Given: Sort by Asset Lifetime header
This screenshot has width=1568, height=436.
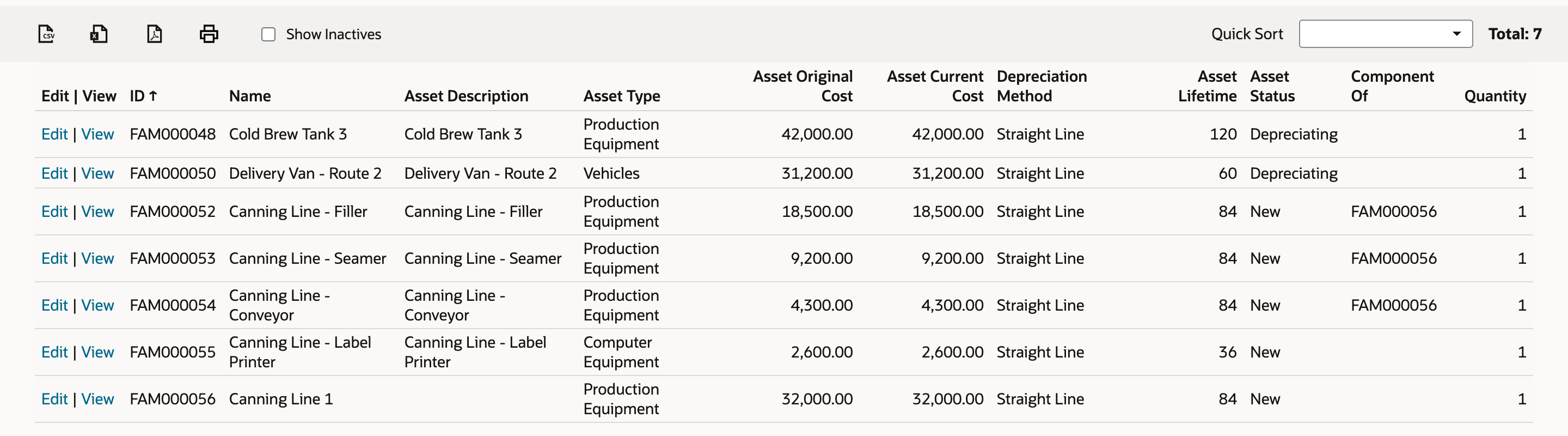Looking at the screenshot, I should [x=1207, y=87].
